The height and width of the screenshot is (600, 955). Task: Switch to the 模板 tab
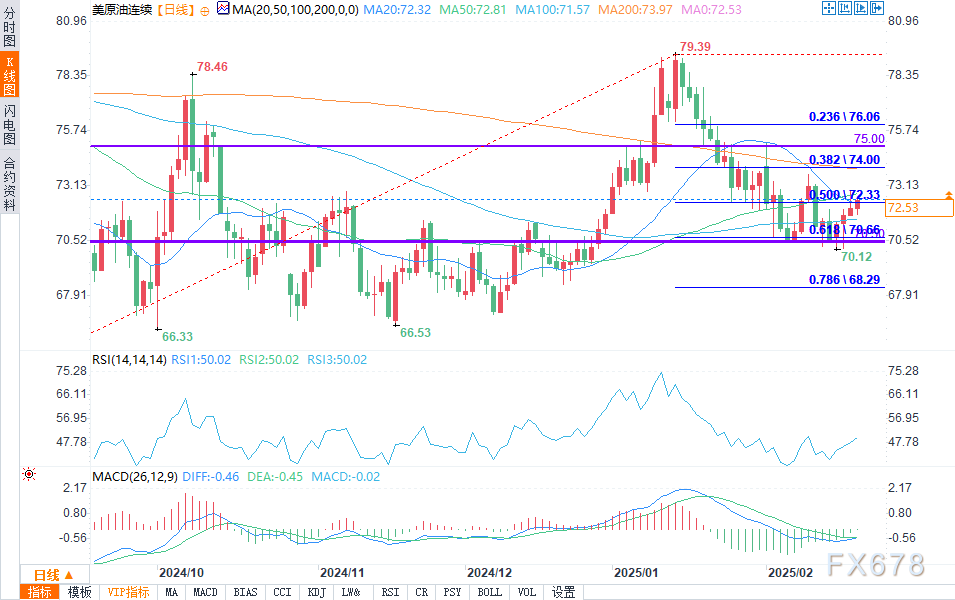pos(79,592)
